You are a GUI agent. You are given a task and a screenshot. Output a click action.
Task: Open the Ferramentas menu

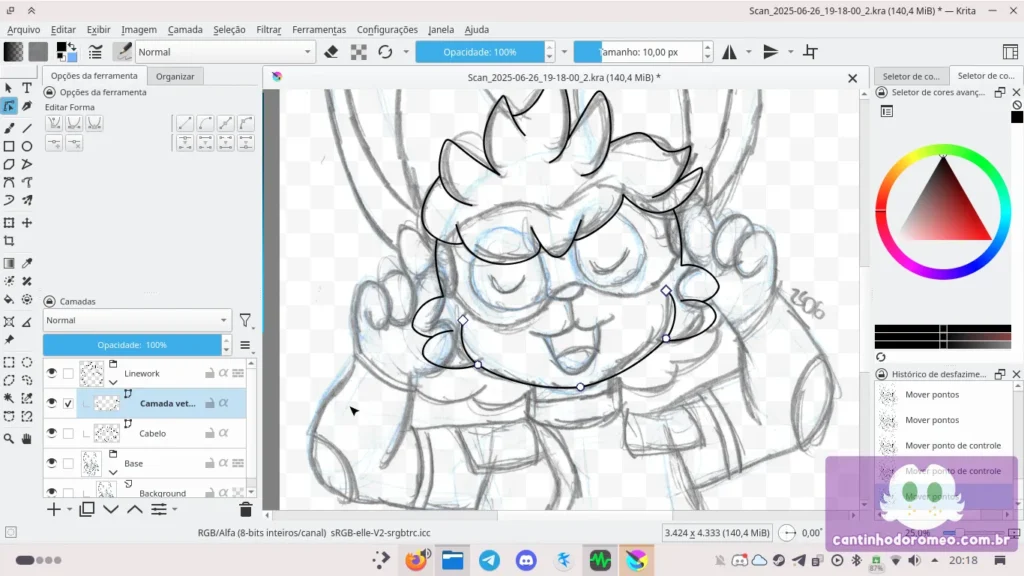[x=319, y=29]
